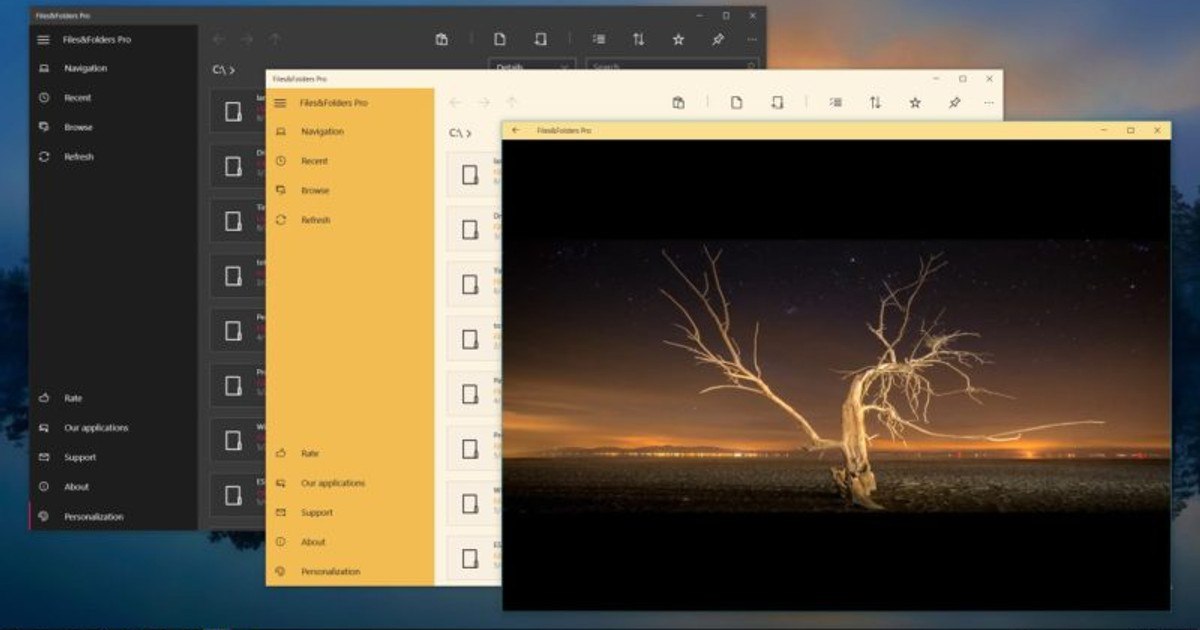Click the C:\ breadcrumb in light window

[x=455, y=132]
